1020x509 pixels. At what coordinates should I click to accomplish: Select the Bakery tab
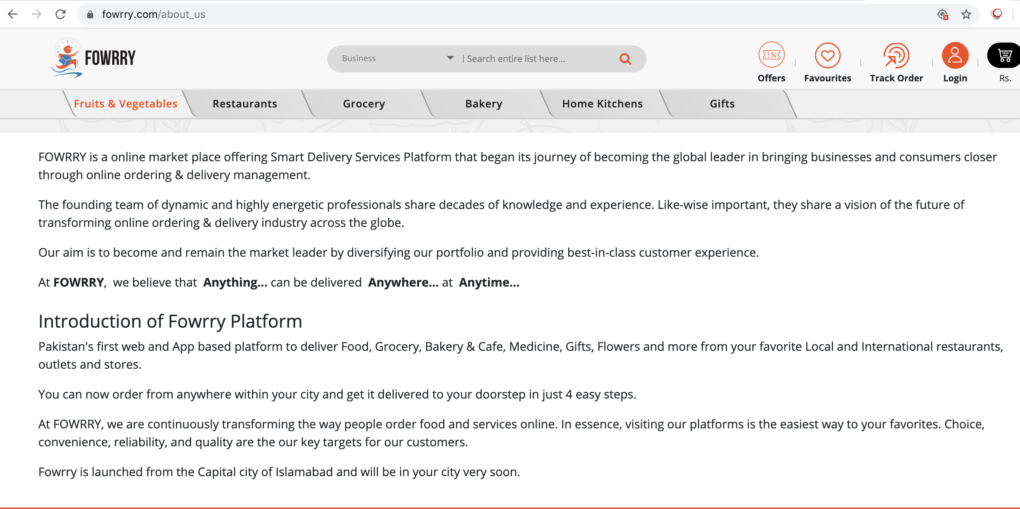483,103
